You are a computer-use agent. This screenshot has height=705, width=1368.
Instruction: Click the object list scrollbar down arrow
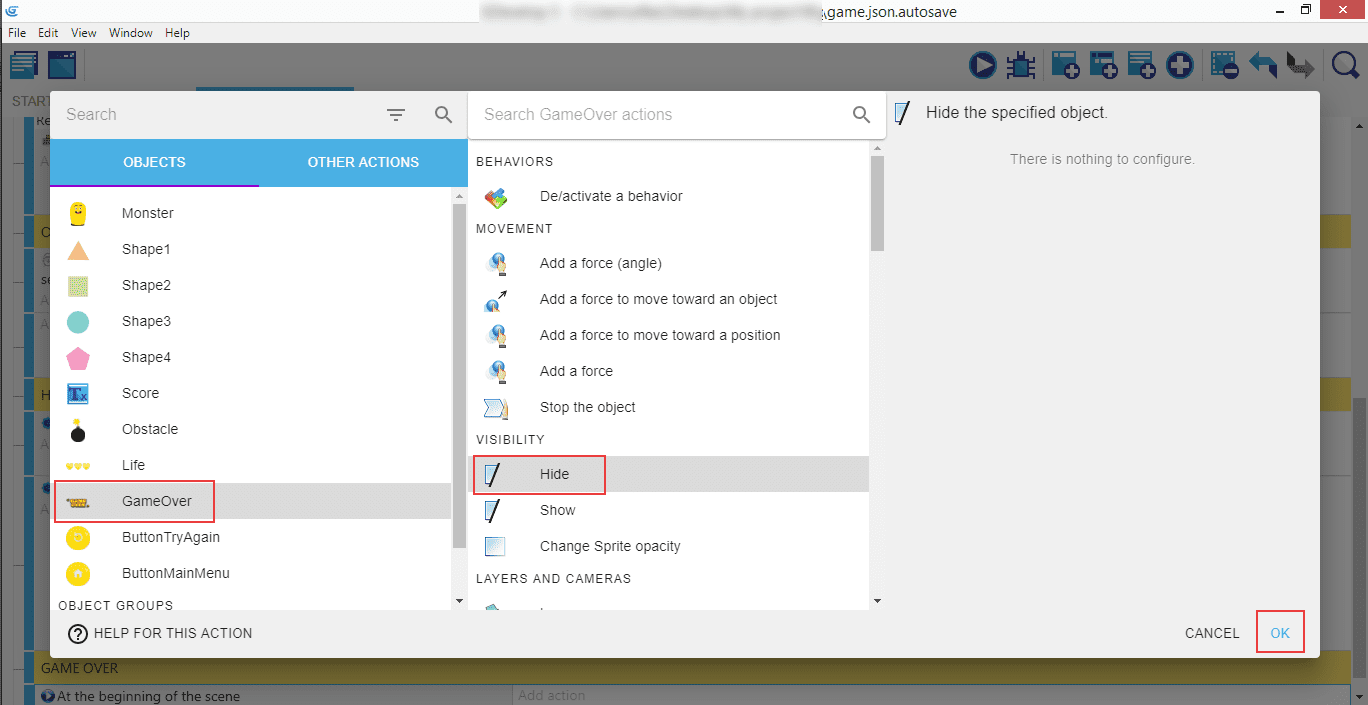coord(459,601)
